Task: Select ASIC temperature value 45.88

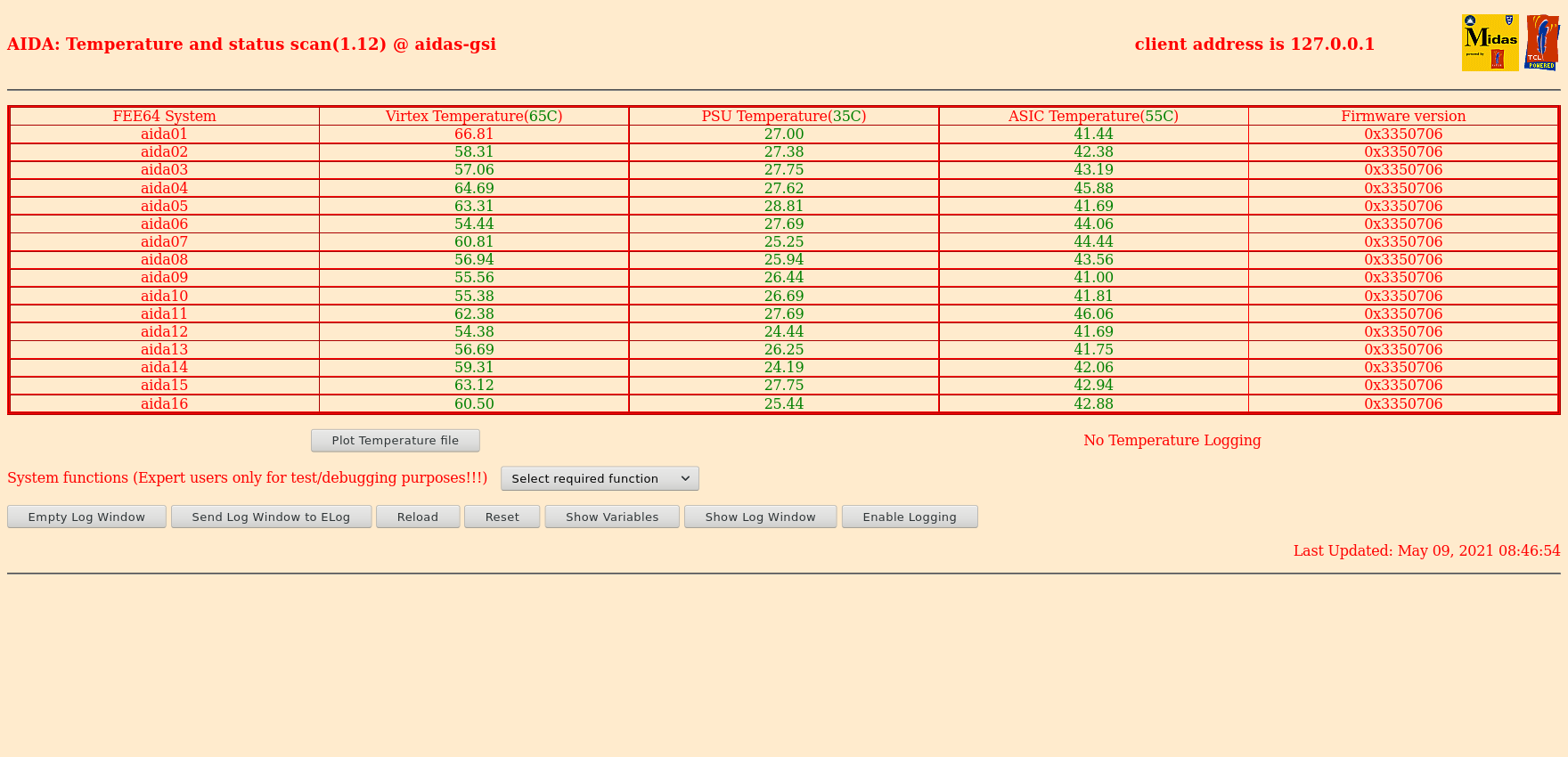Action: pyautogui.click(x=1093, y=188)
